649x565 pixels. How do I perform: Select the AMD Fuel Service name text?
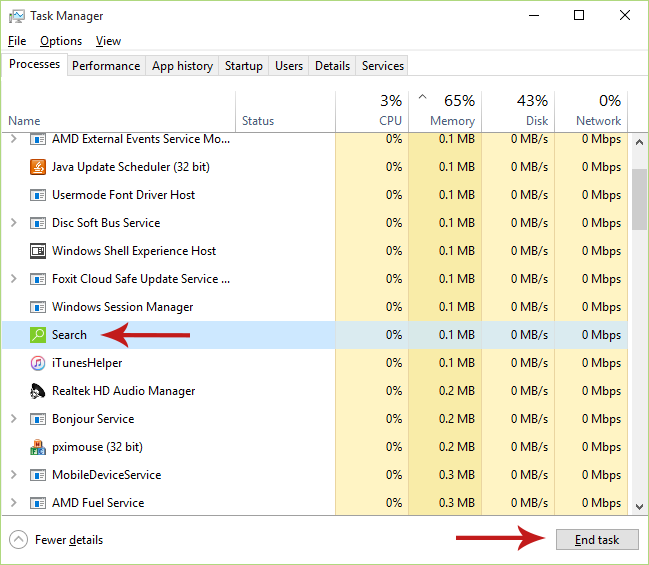point(98,503)
